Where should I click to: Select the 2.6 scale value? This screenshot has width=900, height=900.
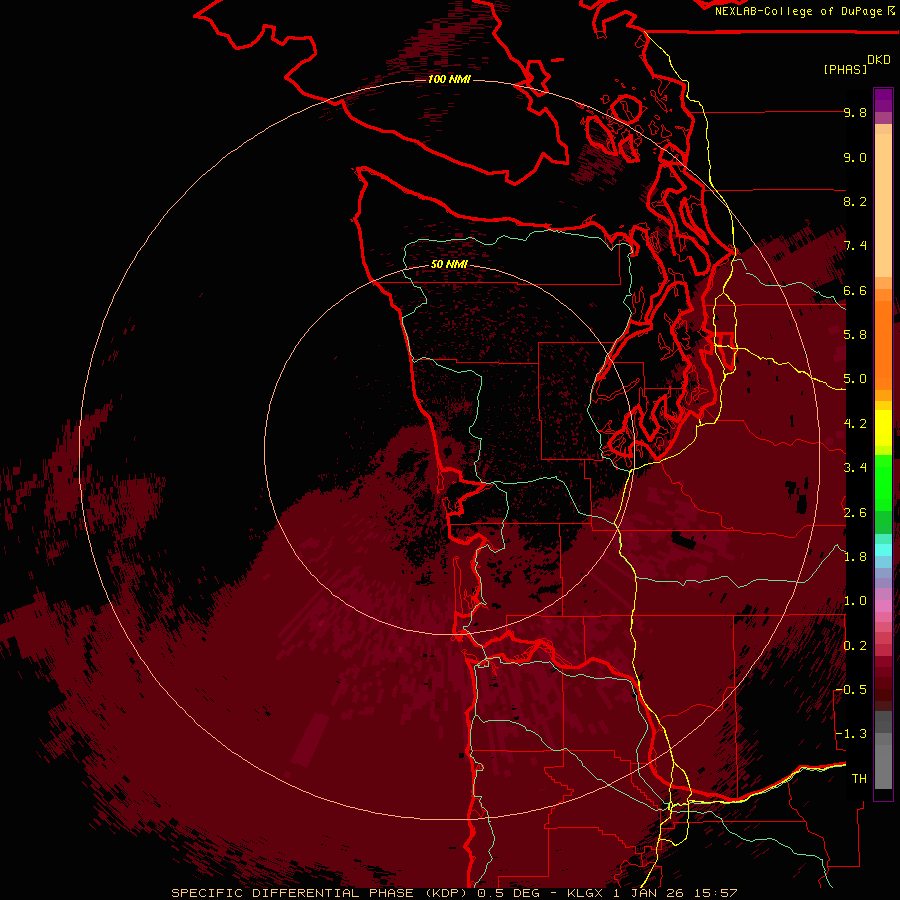[855, 512]
